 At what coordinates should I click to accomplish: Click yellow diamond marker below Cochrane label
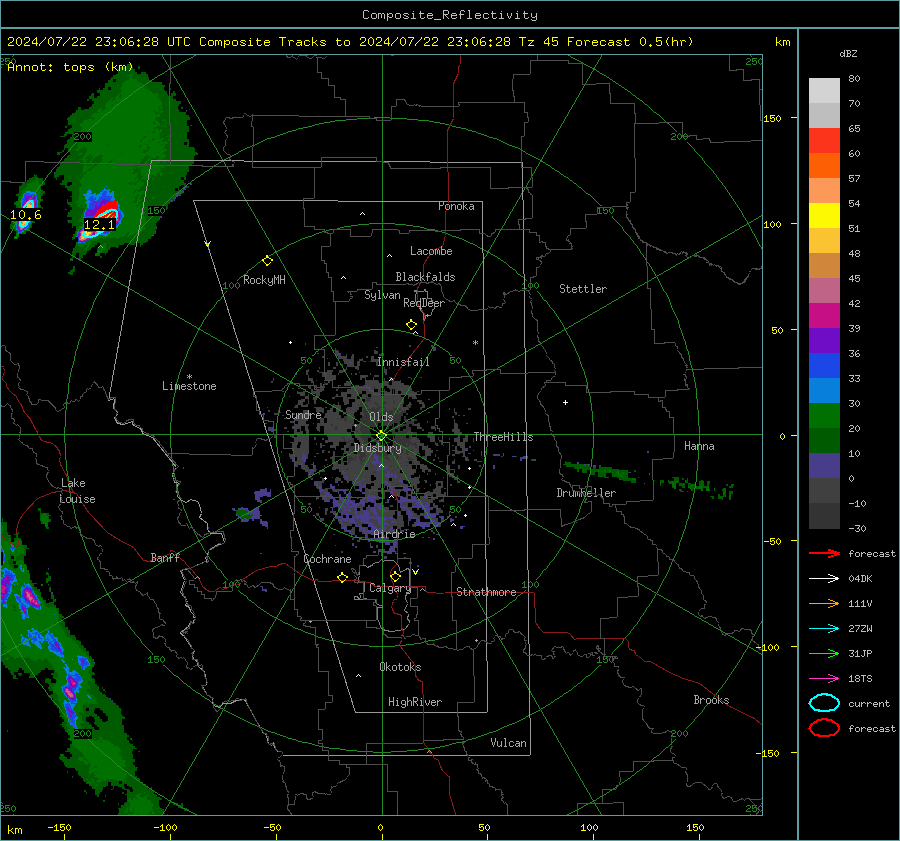[342, 578]
